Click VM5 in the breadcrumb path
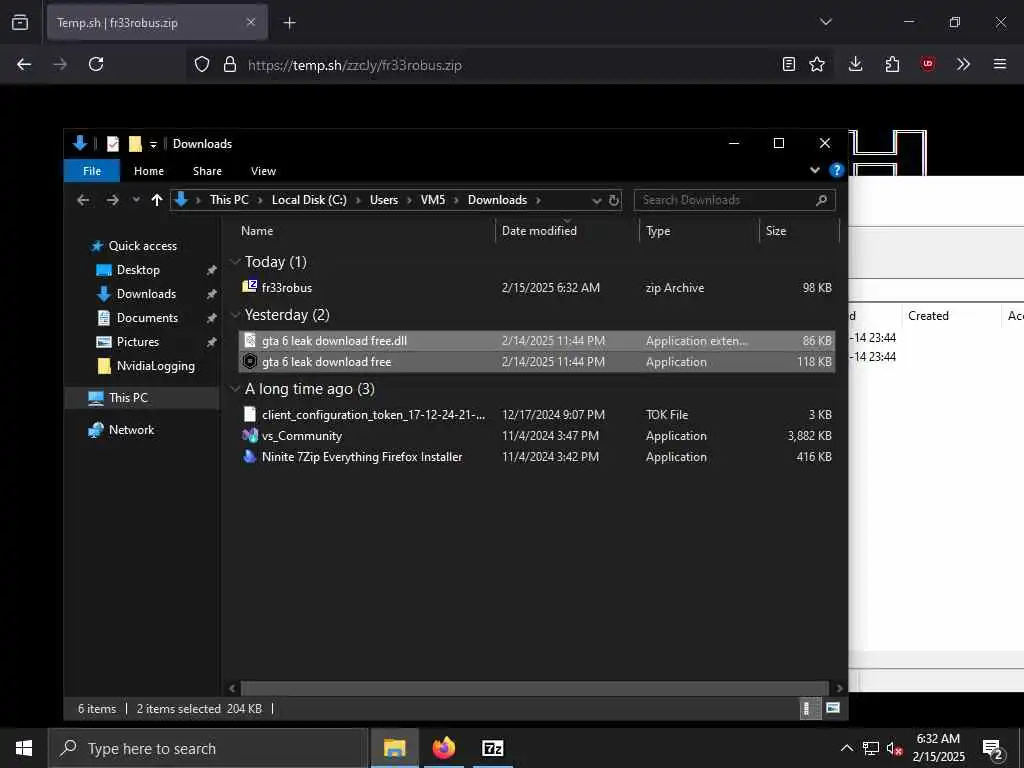Viewport: 1024px width, 768px height. (x=432, y=200)
